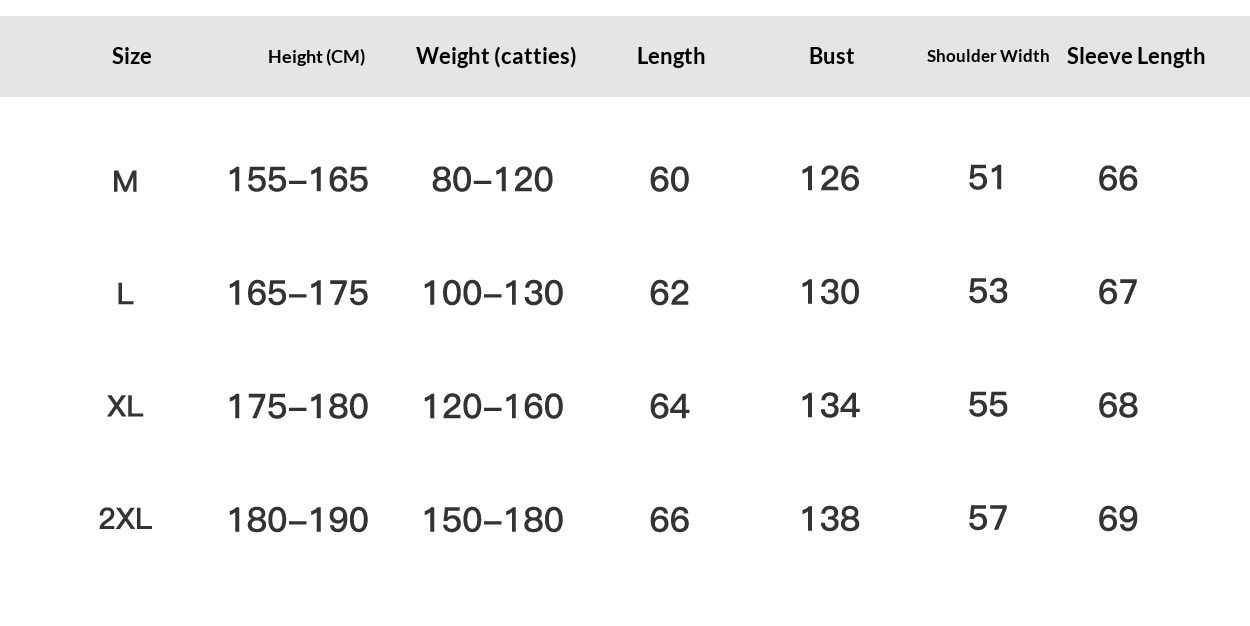The image size is (1250, 626).
Task: Click the Length column header
Action: coord(671,56)
